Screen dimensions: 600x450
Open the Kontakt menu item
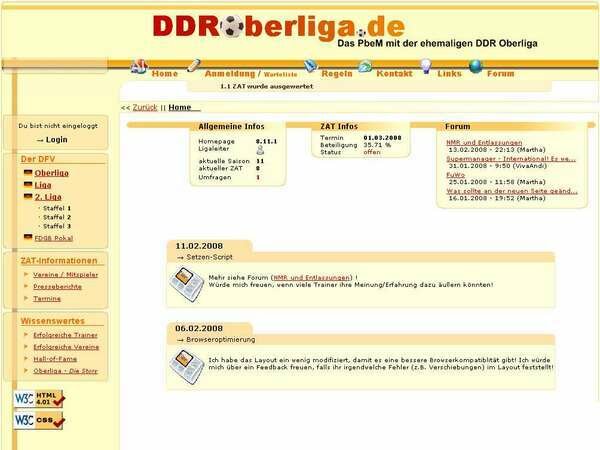(395, 73)
